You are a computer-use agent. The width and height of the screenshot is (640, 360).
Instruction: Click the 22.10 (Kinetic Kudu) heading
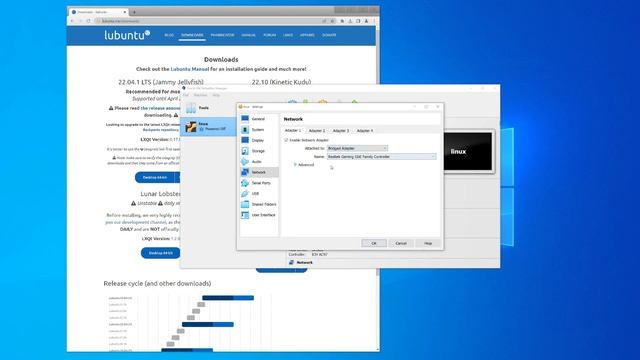pyautogui.click(x=281, y=82)
